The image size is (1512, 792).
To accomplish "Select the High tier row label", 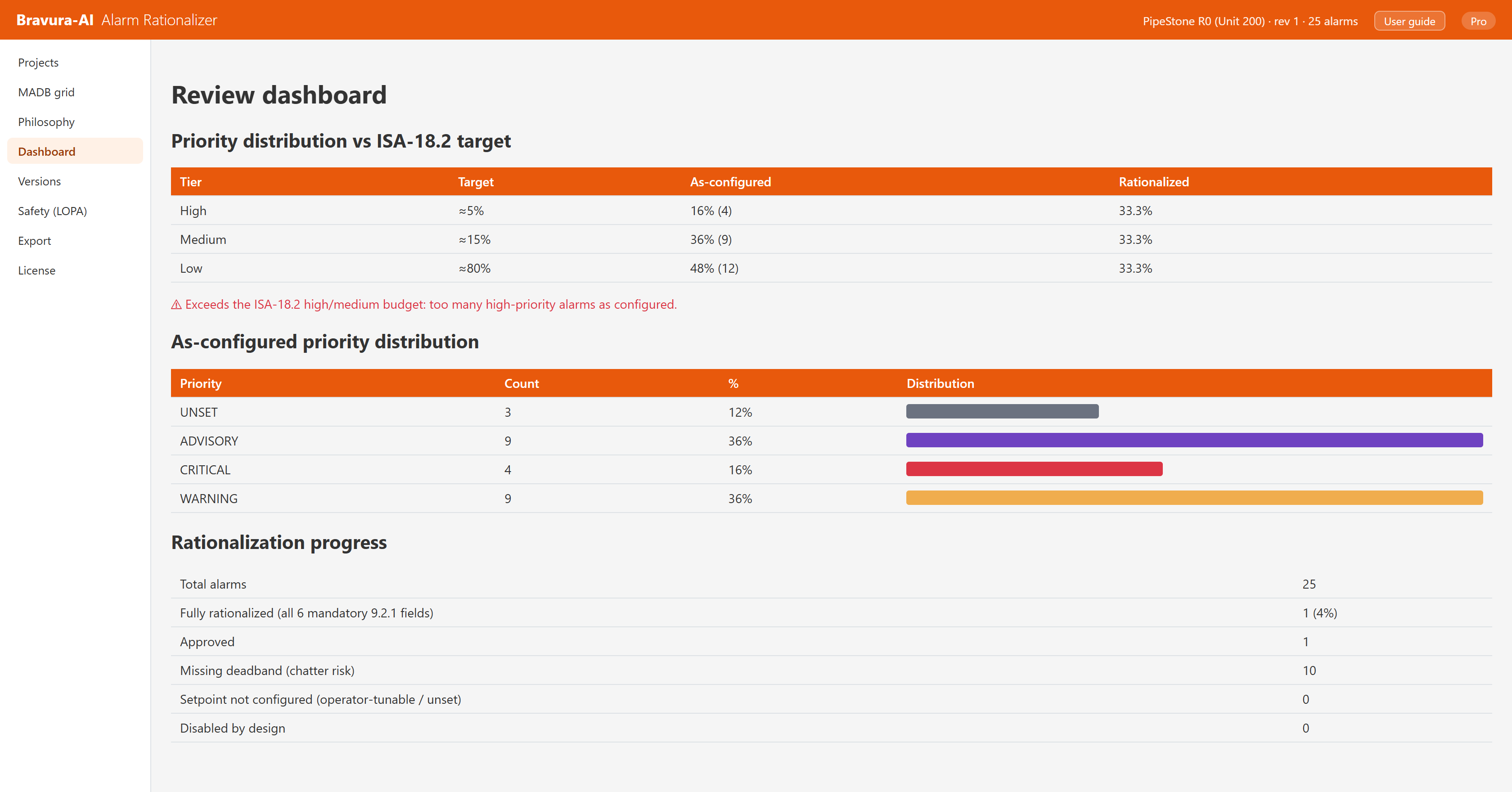I will (x=193, y=211).
